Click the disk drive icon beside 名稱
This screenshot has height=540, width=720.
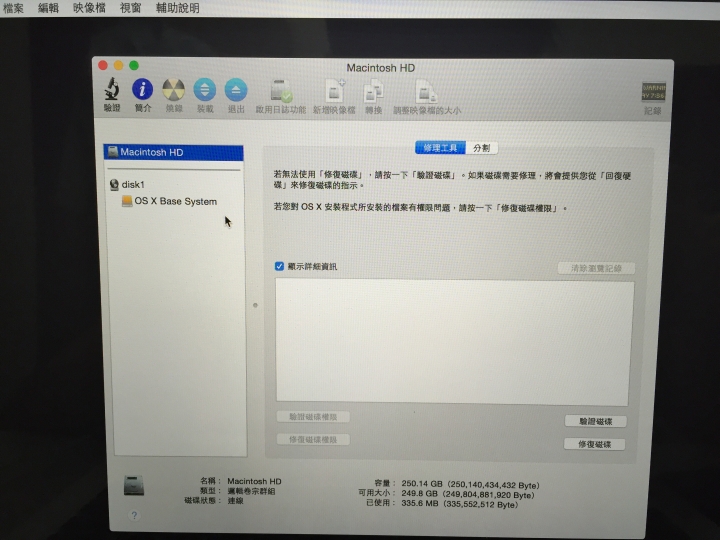[x=134, y=485]
